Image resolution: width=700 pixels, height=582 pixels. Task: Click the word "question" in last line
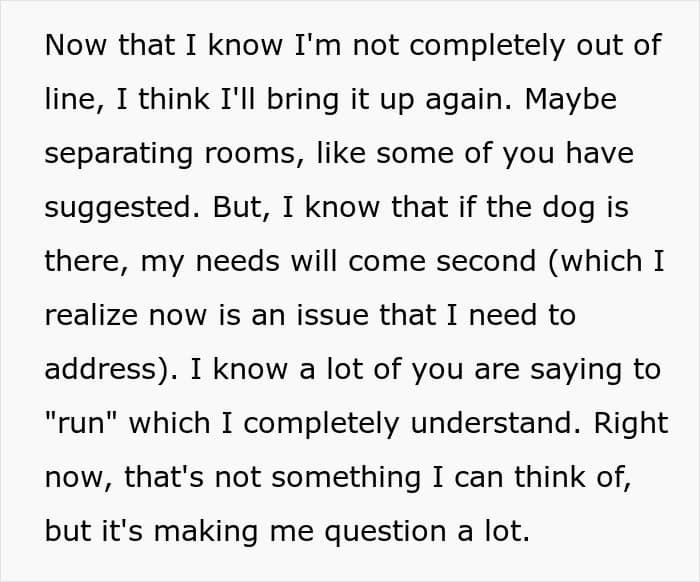pyautogui.click(x=385, y=533)
